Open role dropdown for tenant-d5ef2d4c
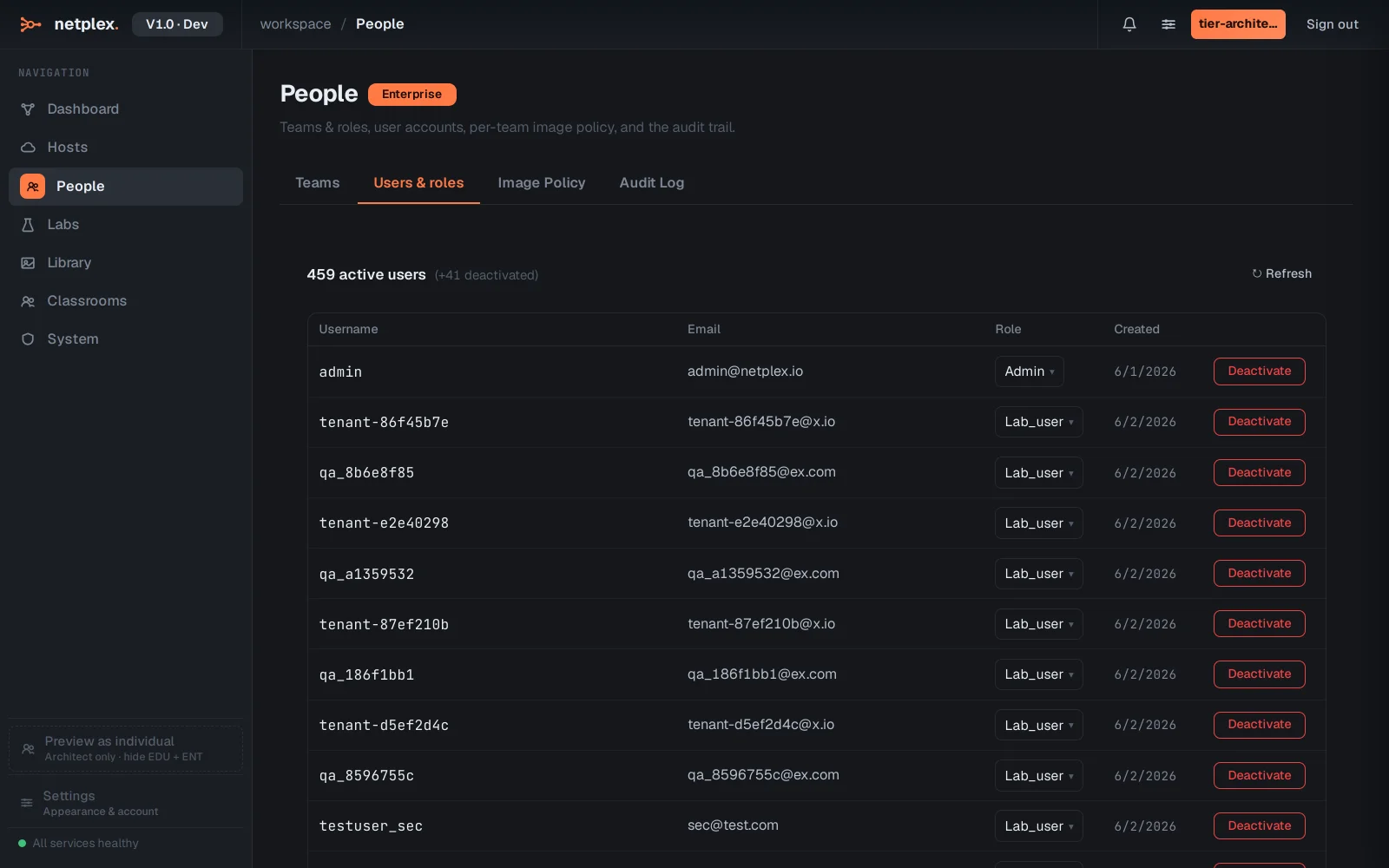 point(1038,726)
